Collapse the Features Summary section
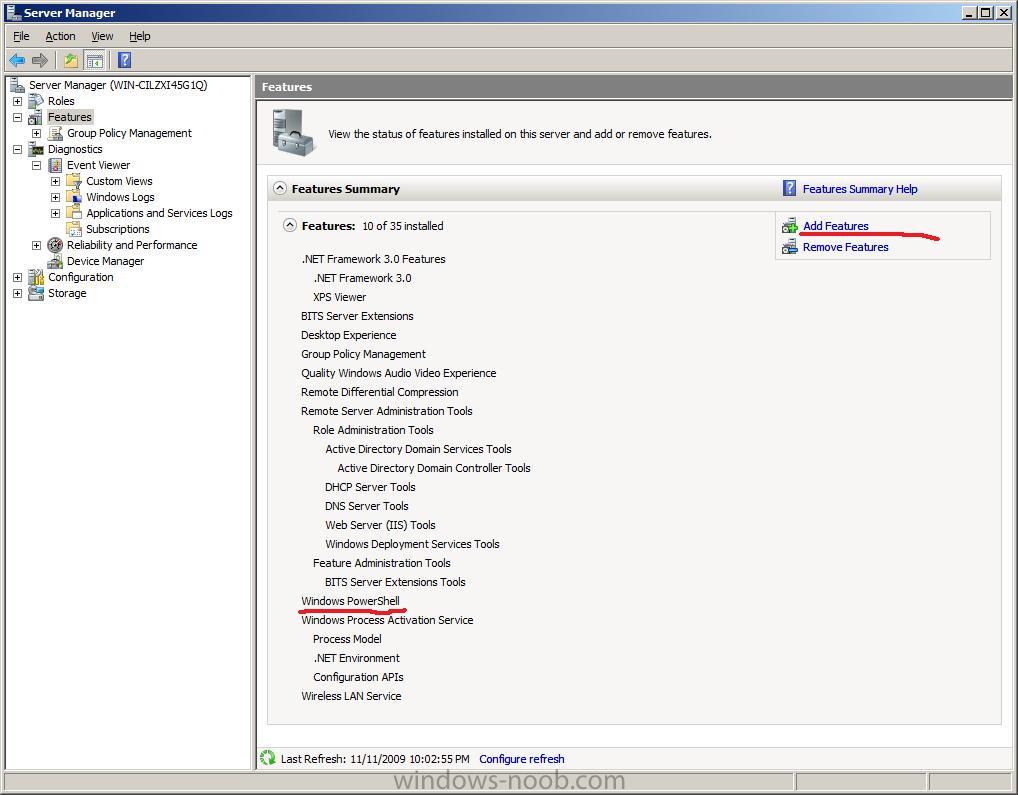 pos(280,188)
